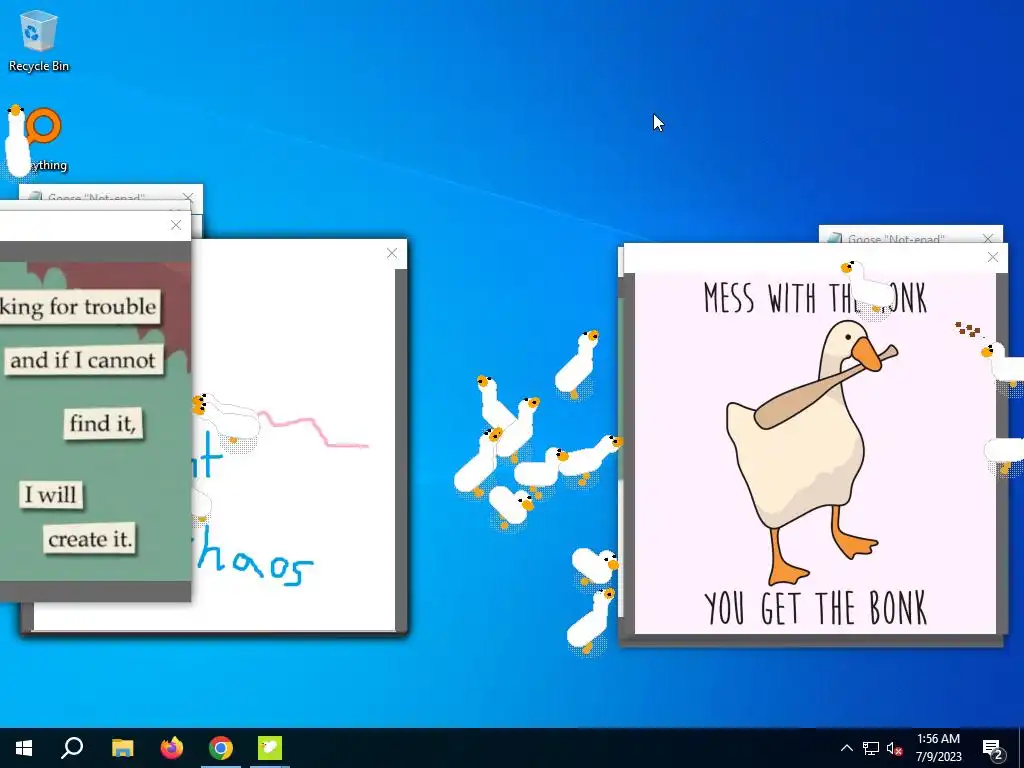The height and width of the screenshot is (768, 1024).
Task: Close the chaos drawing window
Action: tap(392, 253)
